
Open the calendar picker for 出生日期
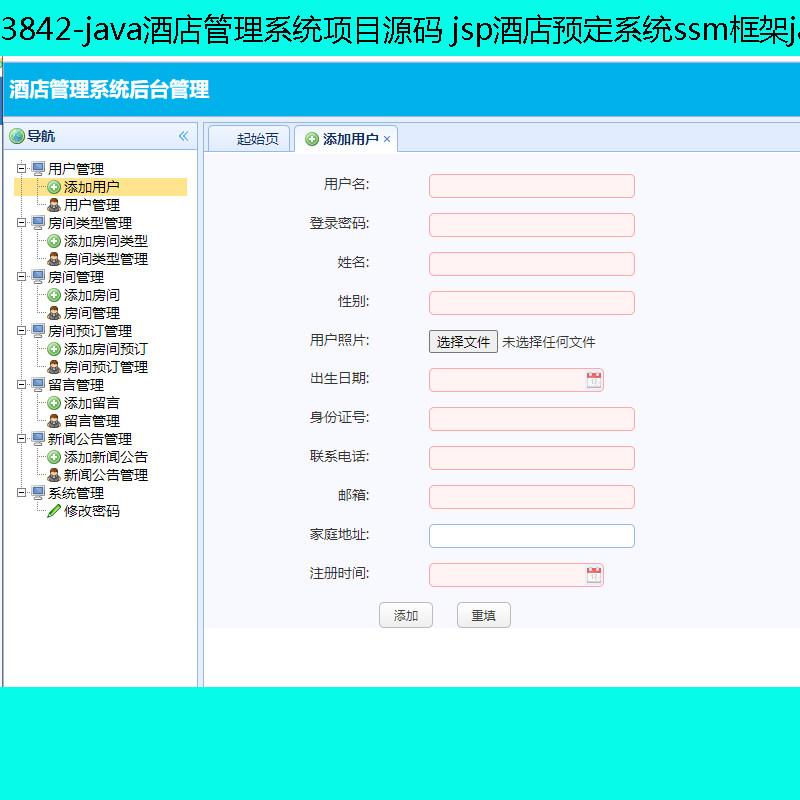click(594, 379)
